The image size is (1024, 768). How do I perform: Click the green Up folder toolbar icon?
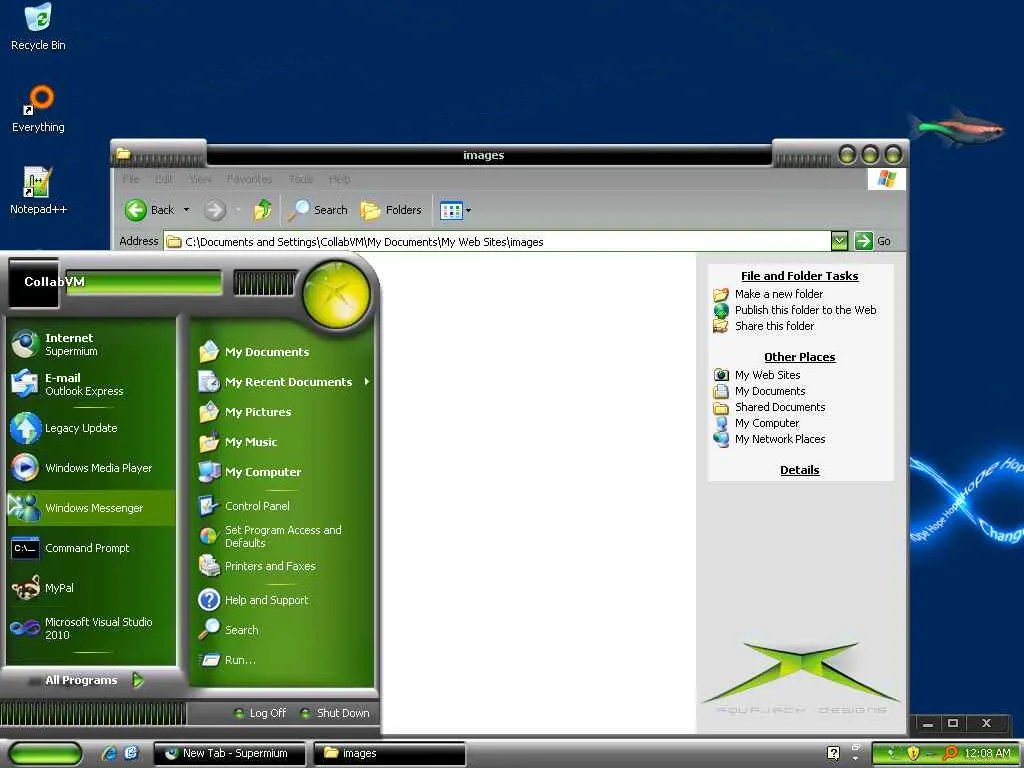[263, 210]
